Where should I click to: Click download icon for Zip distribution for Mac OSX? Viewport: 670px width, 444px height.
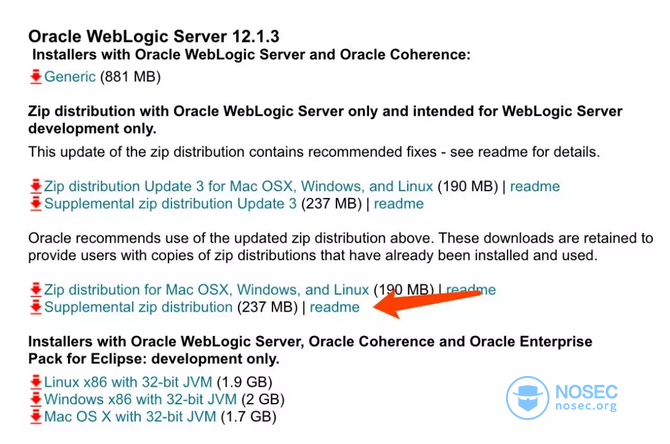pyautogui.click(x=36, y=290)
